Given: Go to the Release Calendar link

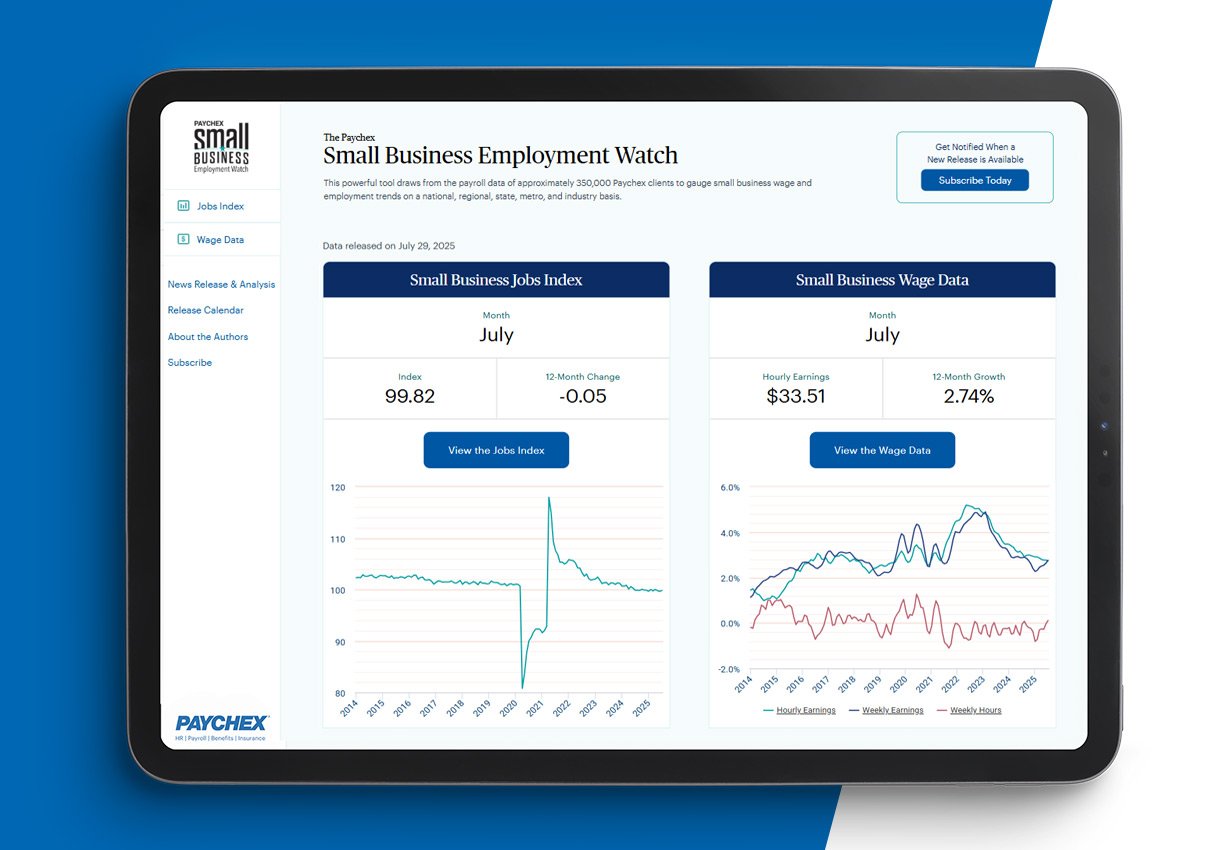Looking at the screenshot, I should [x=205, y=311].
